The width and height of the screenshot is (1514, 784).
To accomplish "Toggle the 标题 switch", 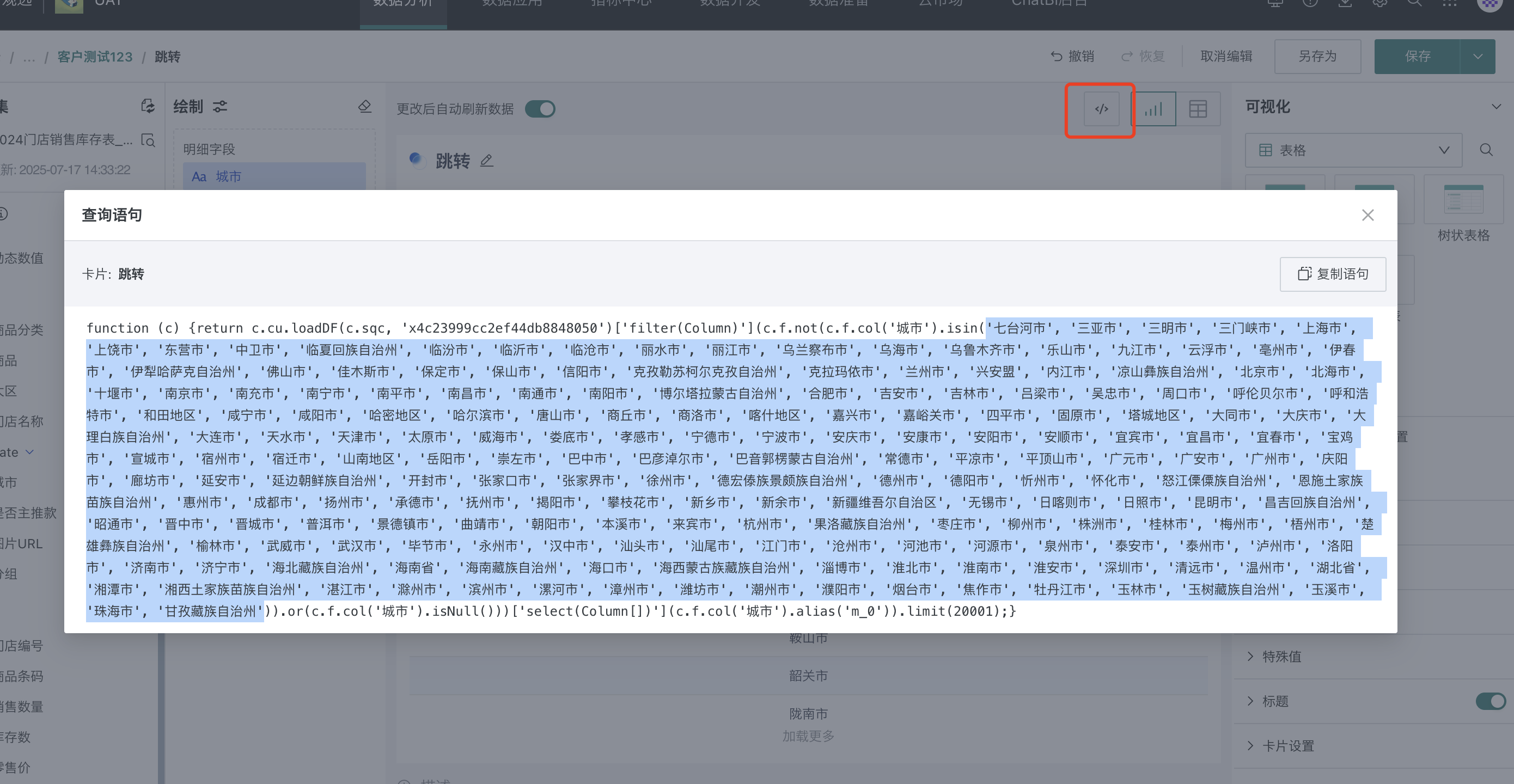I will (1490, 701).
